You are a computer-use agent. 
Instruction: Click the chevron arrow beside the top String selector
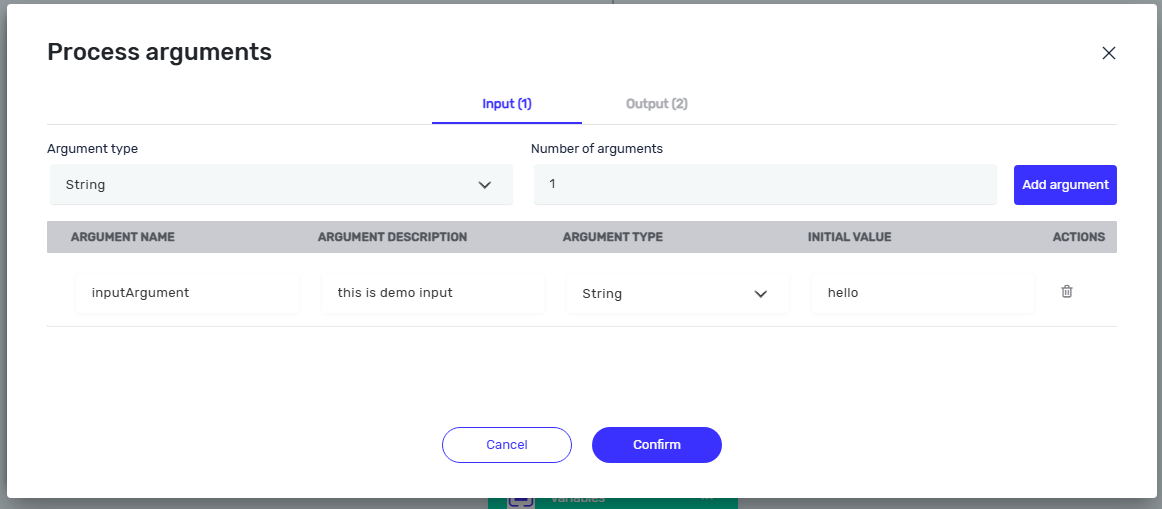[x=485, y=184]
